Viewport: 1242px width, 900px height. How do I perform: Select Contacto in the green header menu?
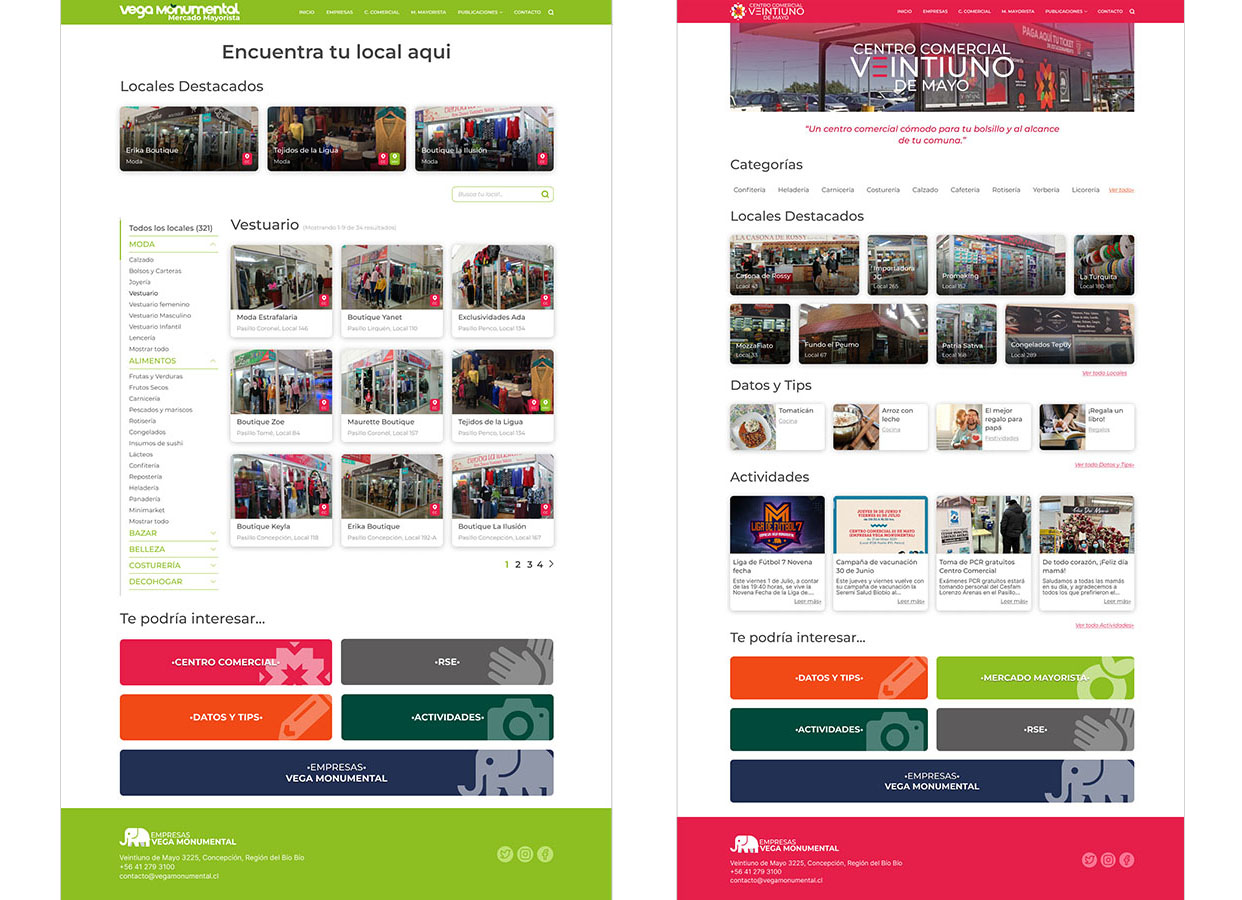click(x=527, y=12)
